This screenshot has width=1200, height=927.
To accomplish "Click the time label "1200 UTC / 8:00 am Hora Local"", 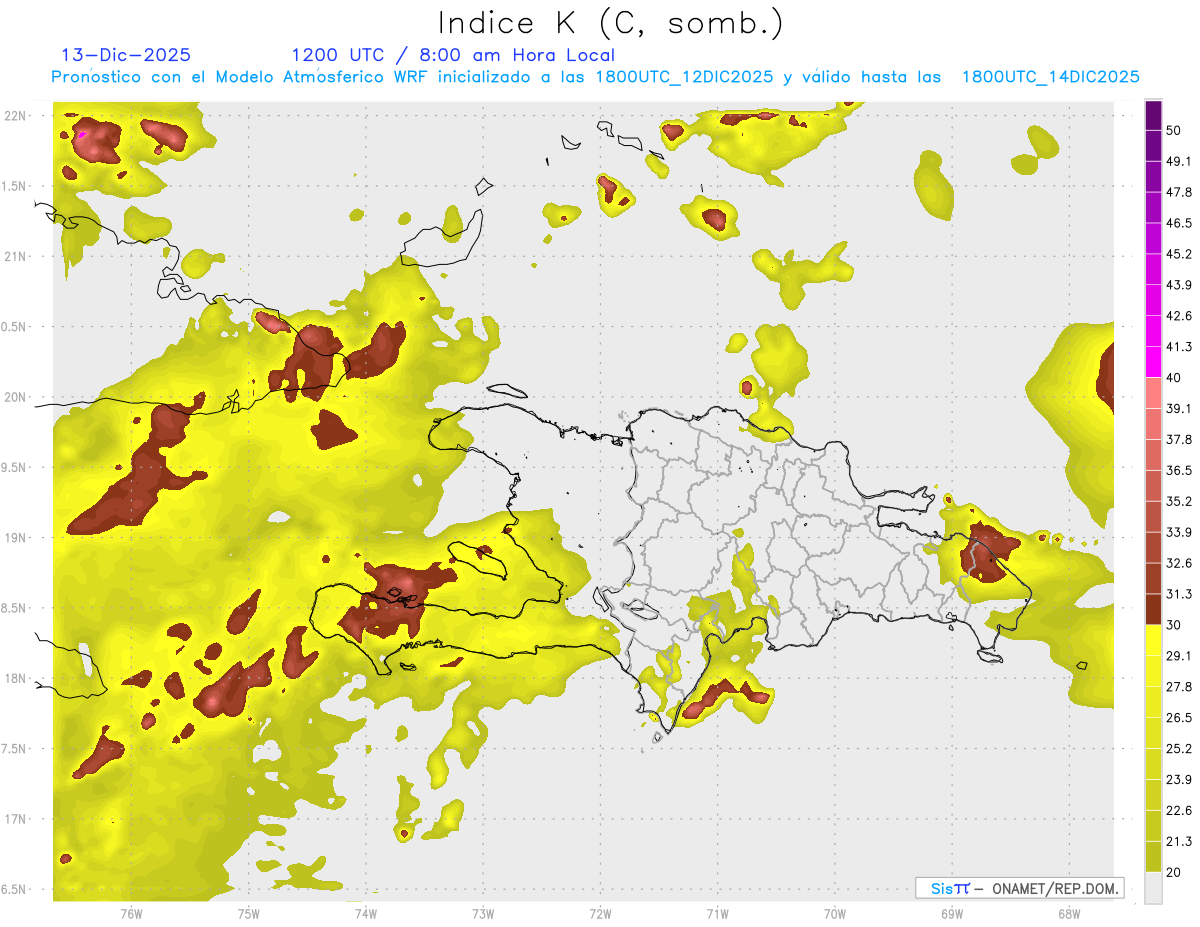I will click(x=453, y=55).
